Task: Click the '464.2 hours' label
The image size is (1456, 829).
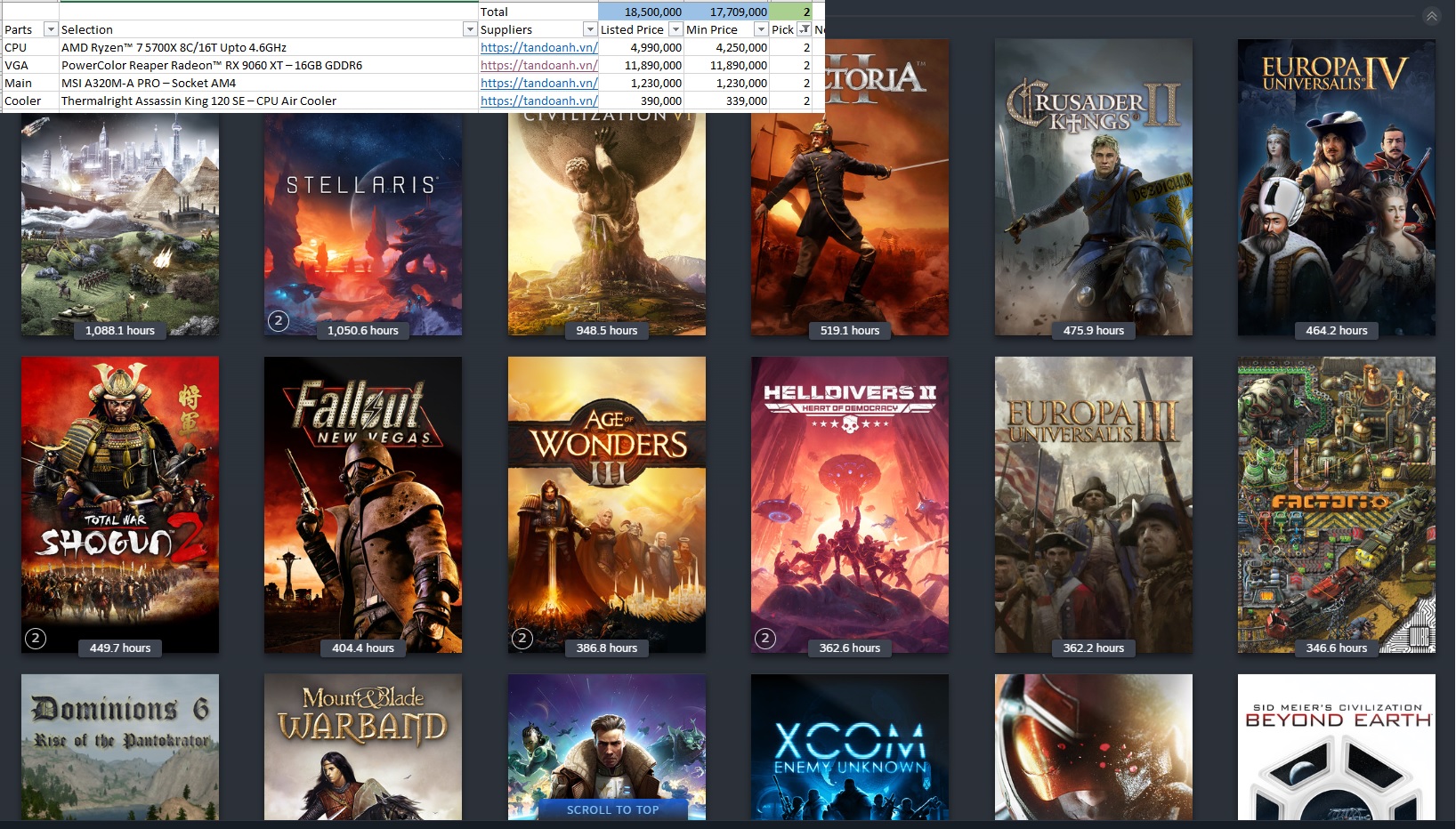Action: [1337, 330]
